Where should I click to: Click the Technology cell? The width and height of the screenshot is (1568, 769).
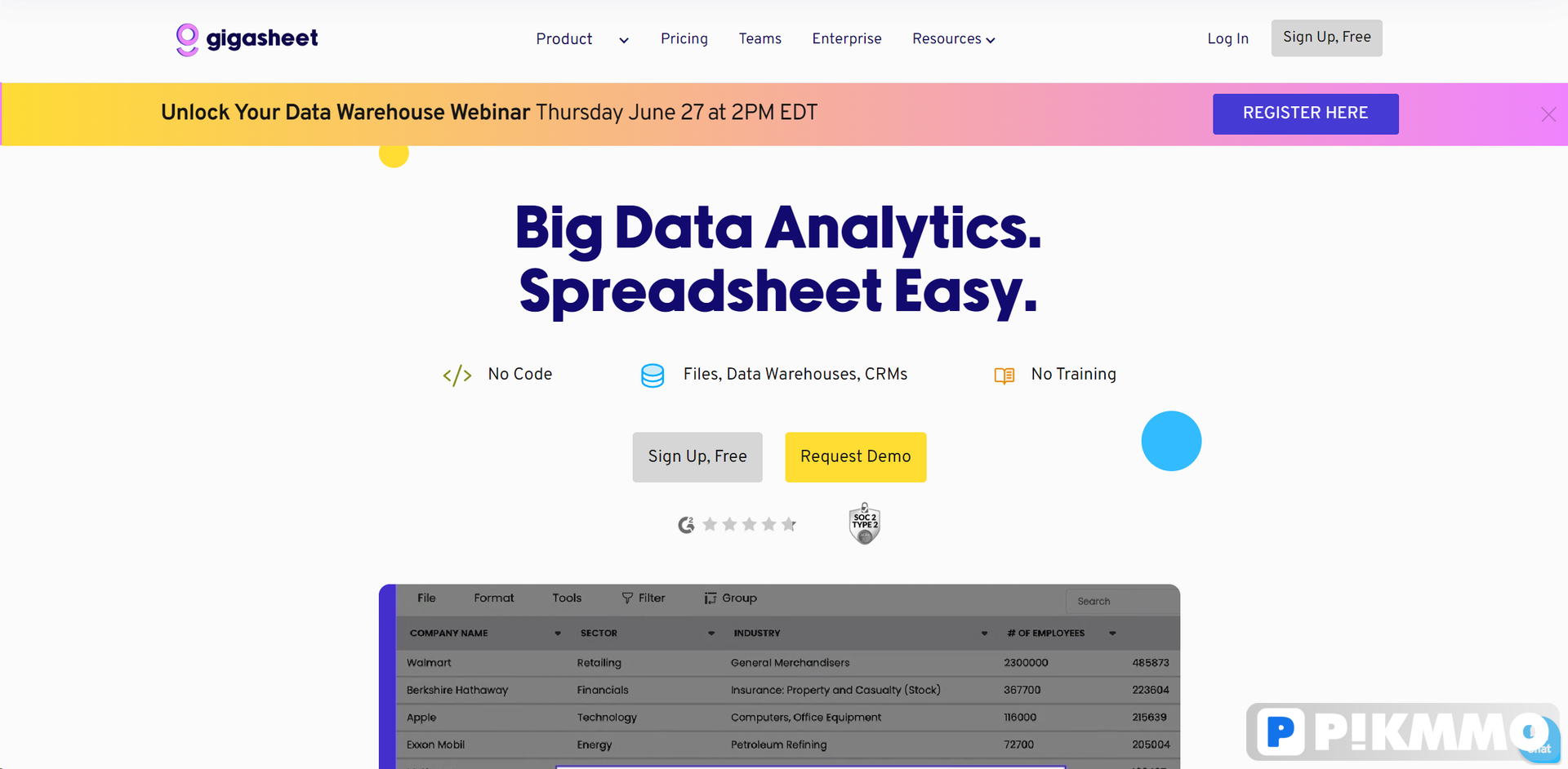coord(607,718)
